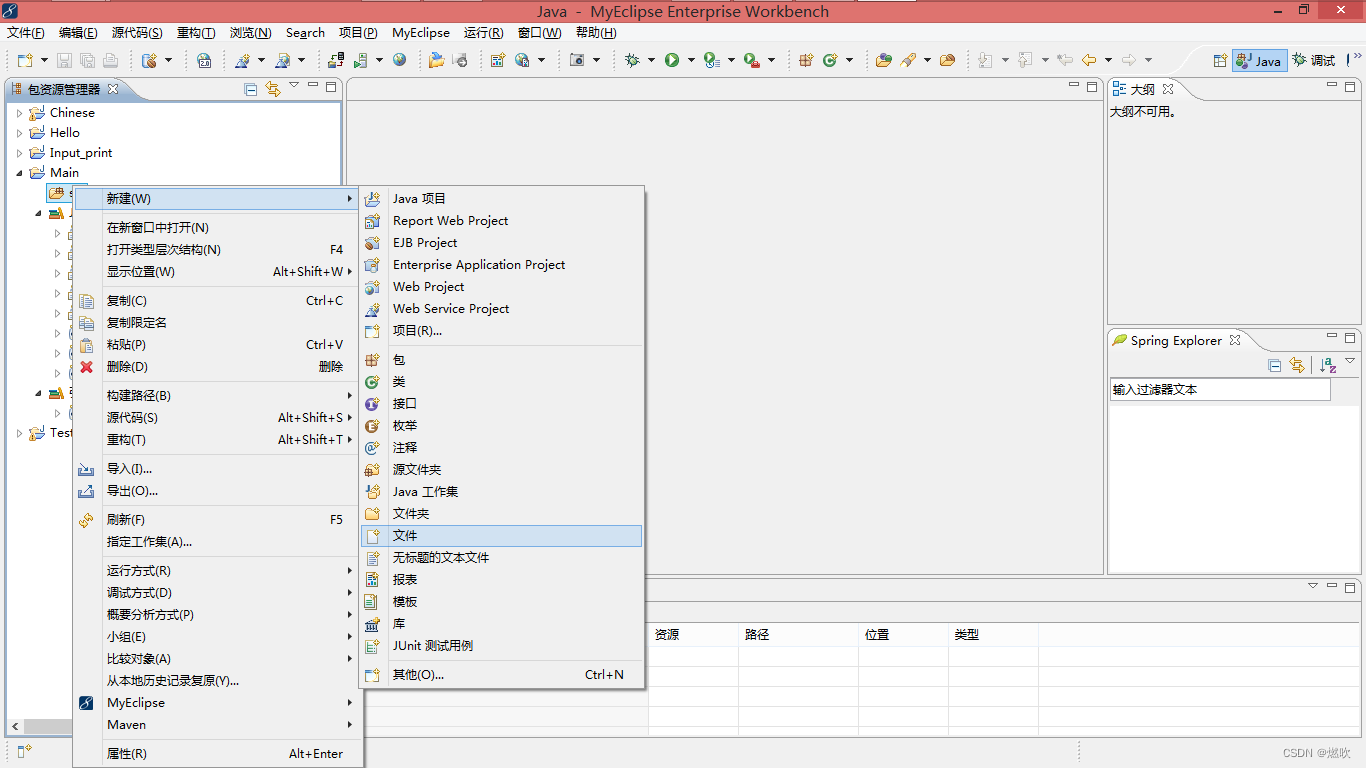Select the Chinese project in the tree

[72, 113]
